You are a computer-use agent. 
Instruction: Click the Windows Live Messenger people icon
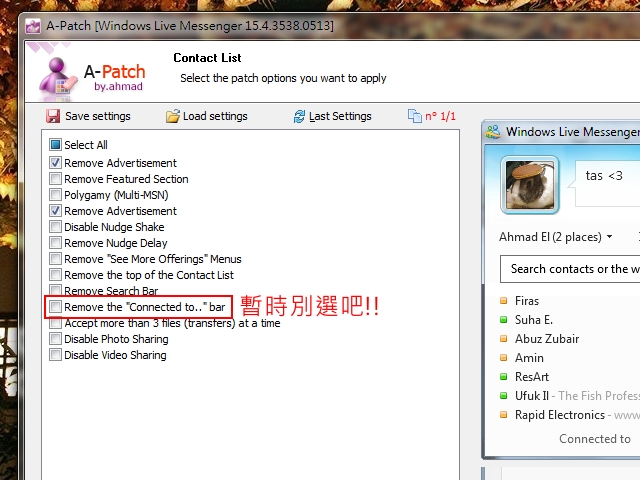click(x=493, y=132)
